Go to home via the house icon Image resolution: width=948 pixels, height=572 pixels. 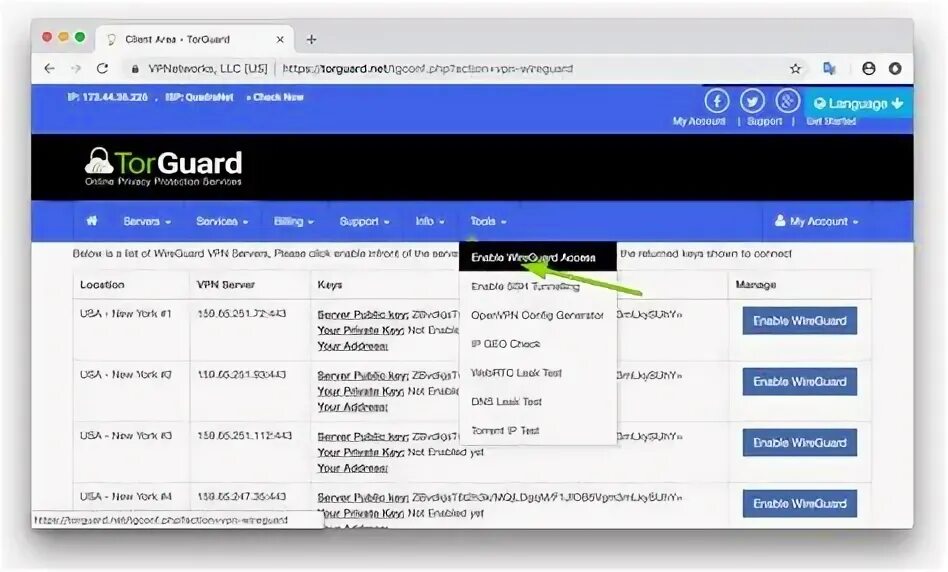pos(92,221)
